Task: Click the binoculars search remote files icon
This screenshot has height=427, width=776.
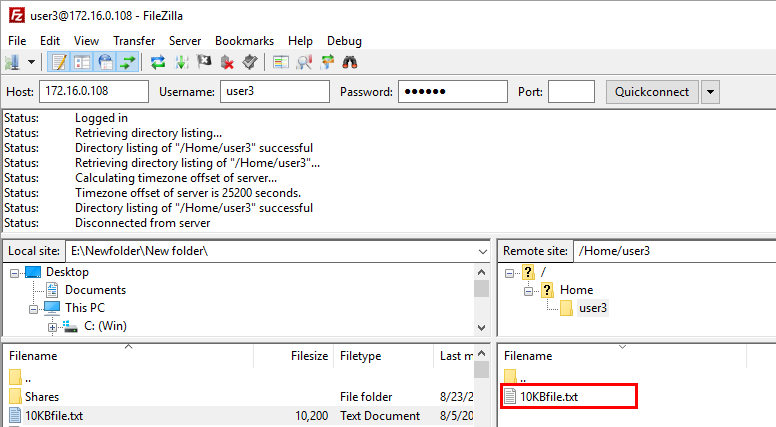Action: coord(350,62)
